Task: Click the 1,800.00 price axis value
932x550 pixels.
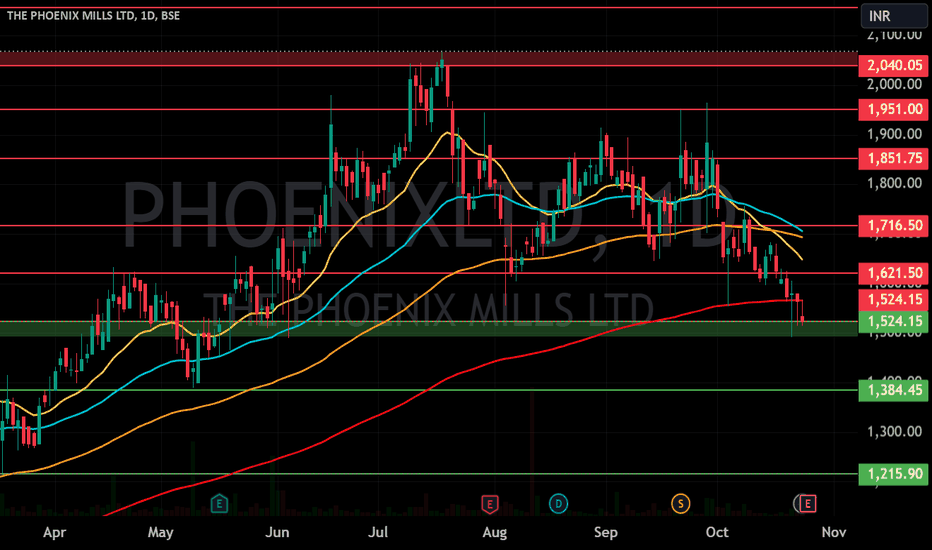Action: click(895, 183)
